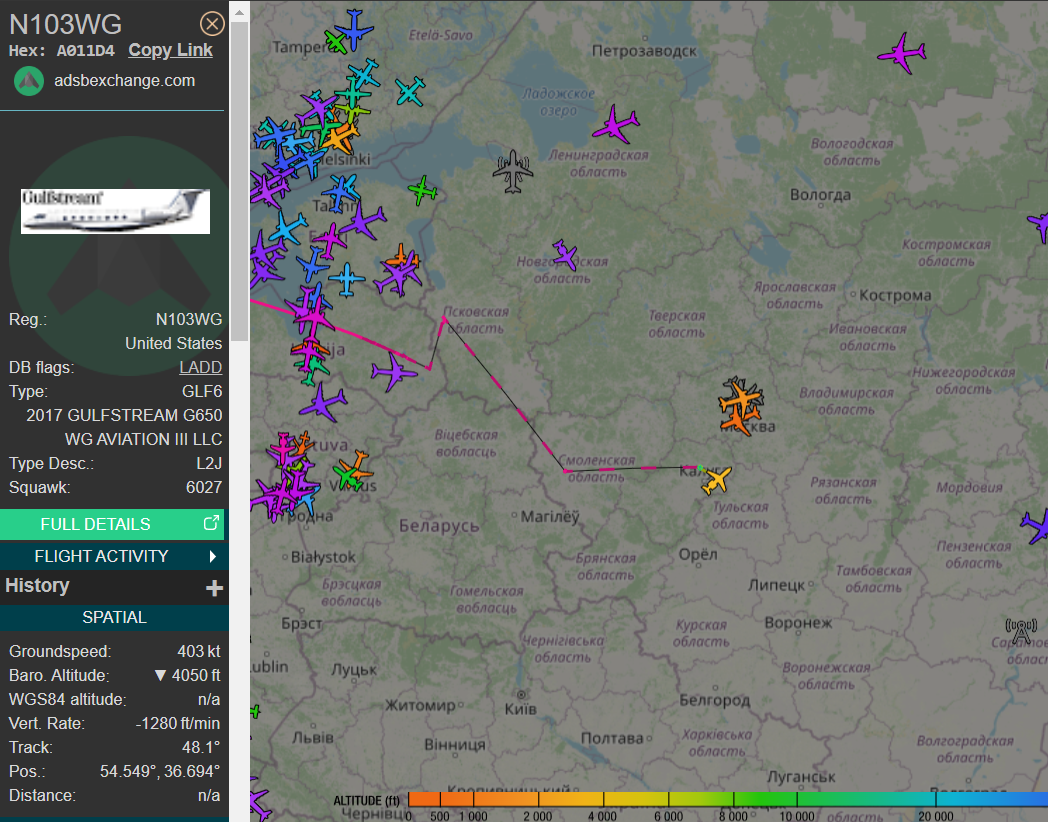Viewport: 1048px width, 822px height.
Task: Click the Copy Link text
Action: pos(170,50)
